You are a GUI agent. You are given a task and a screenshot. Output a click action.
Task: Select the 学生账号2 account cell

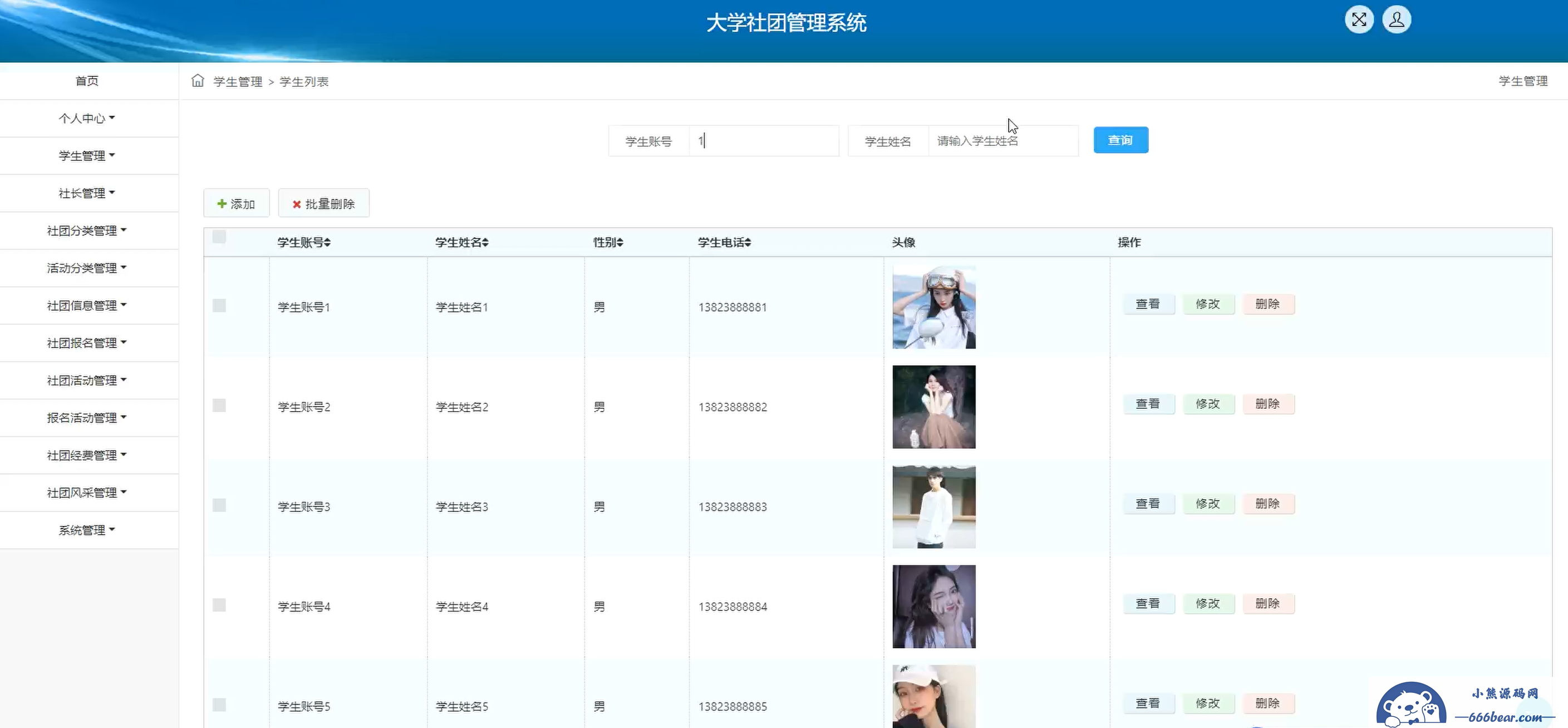click(304, 407)
